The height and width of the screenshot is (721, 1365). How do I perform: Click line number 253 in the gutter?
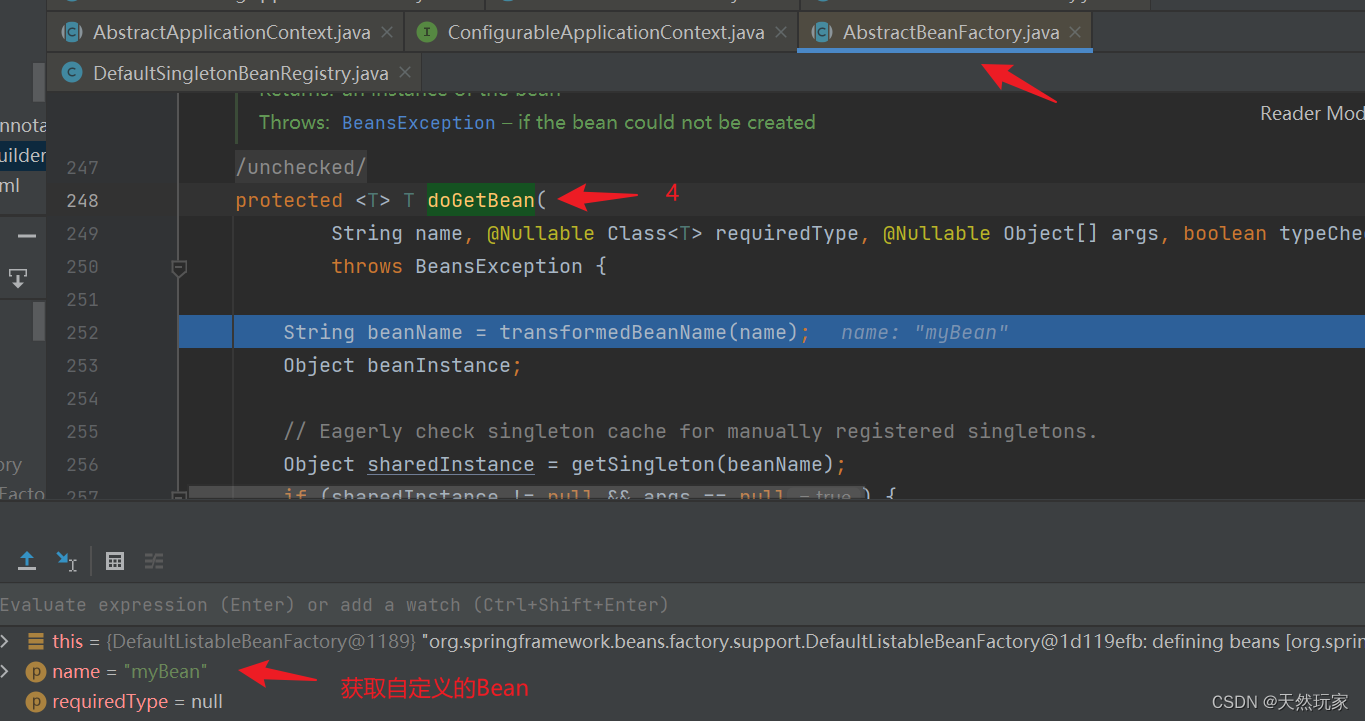point(82,366)
